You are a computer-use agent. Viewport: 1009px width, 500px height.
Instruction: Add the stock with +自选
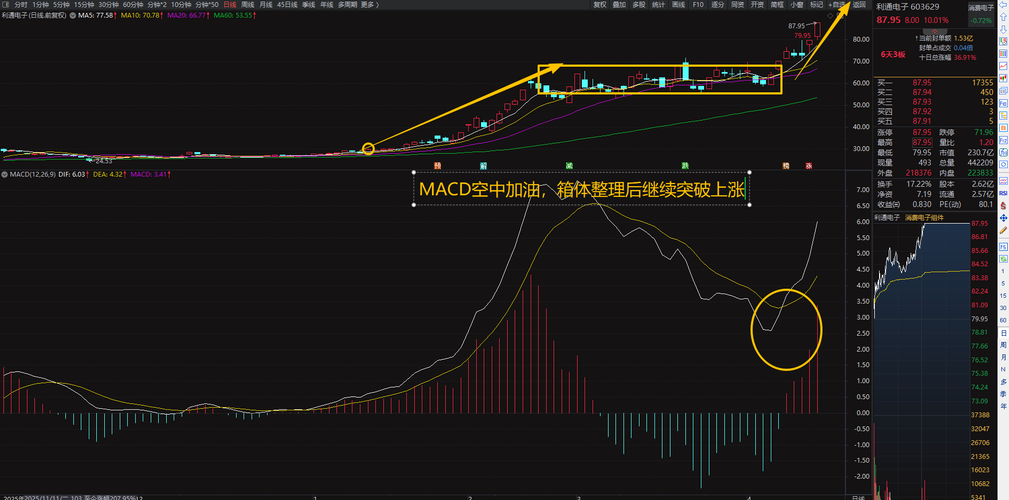(837, 5)
